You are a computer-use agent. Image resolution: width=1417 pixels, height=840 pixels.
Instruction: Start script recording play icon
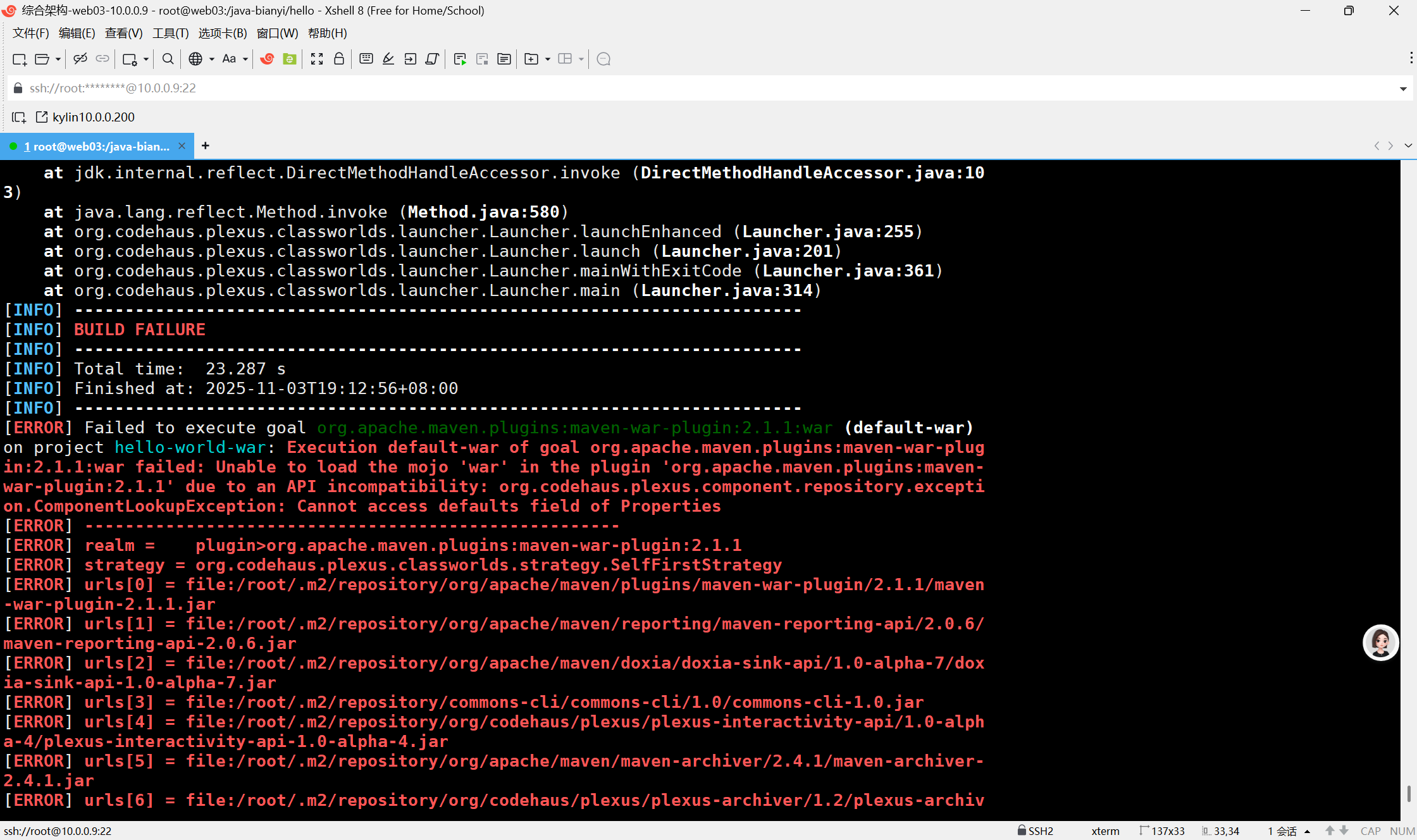coord(460,59)
